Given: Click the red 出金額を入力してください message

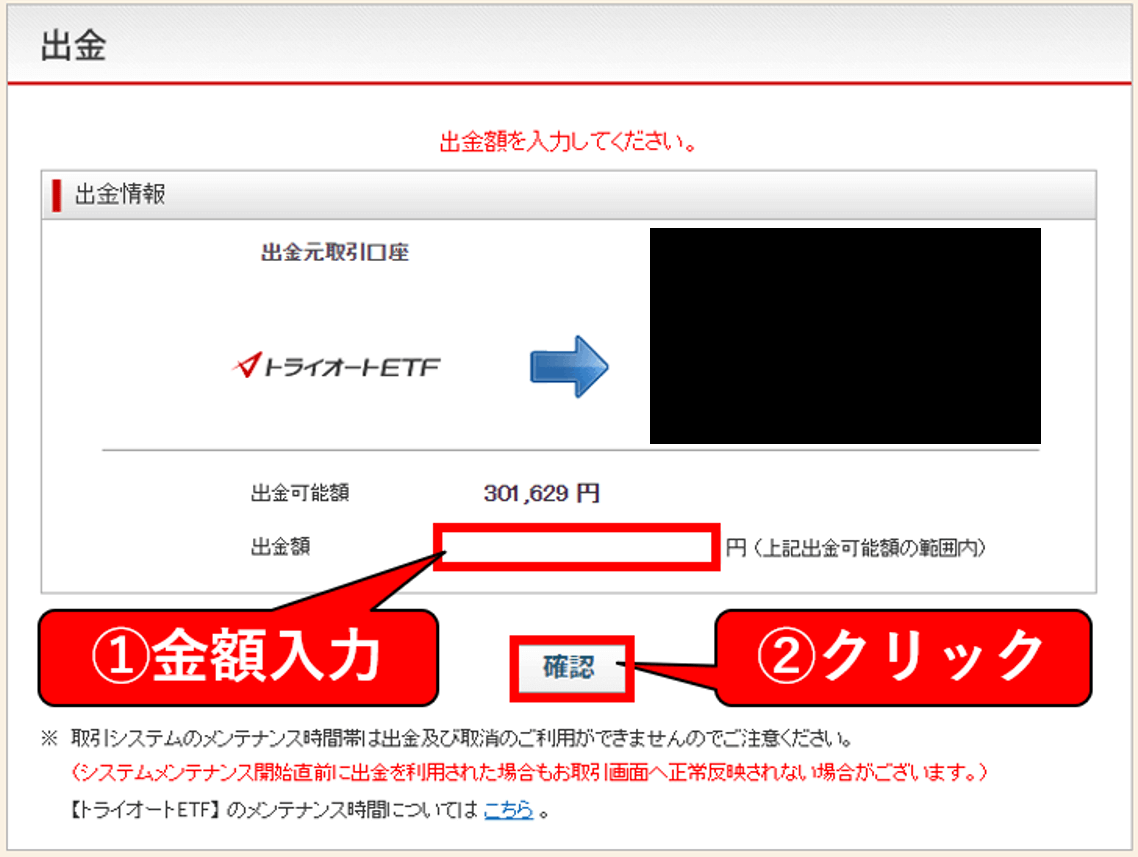Looking at the screenshot, I should [568, 142].
